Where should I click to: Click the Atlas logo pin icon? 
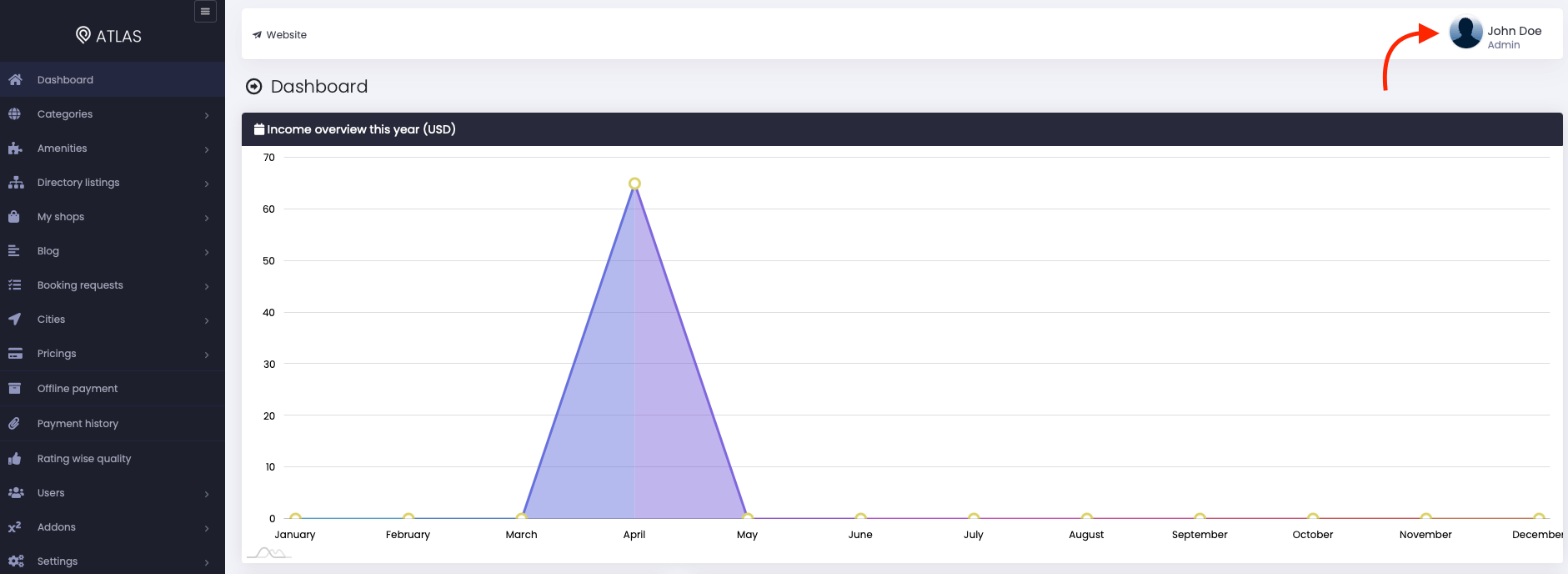pyautogui.click(x=83, y=35)
